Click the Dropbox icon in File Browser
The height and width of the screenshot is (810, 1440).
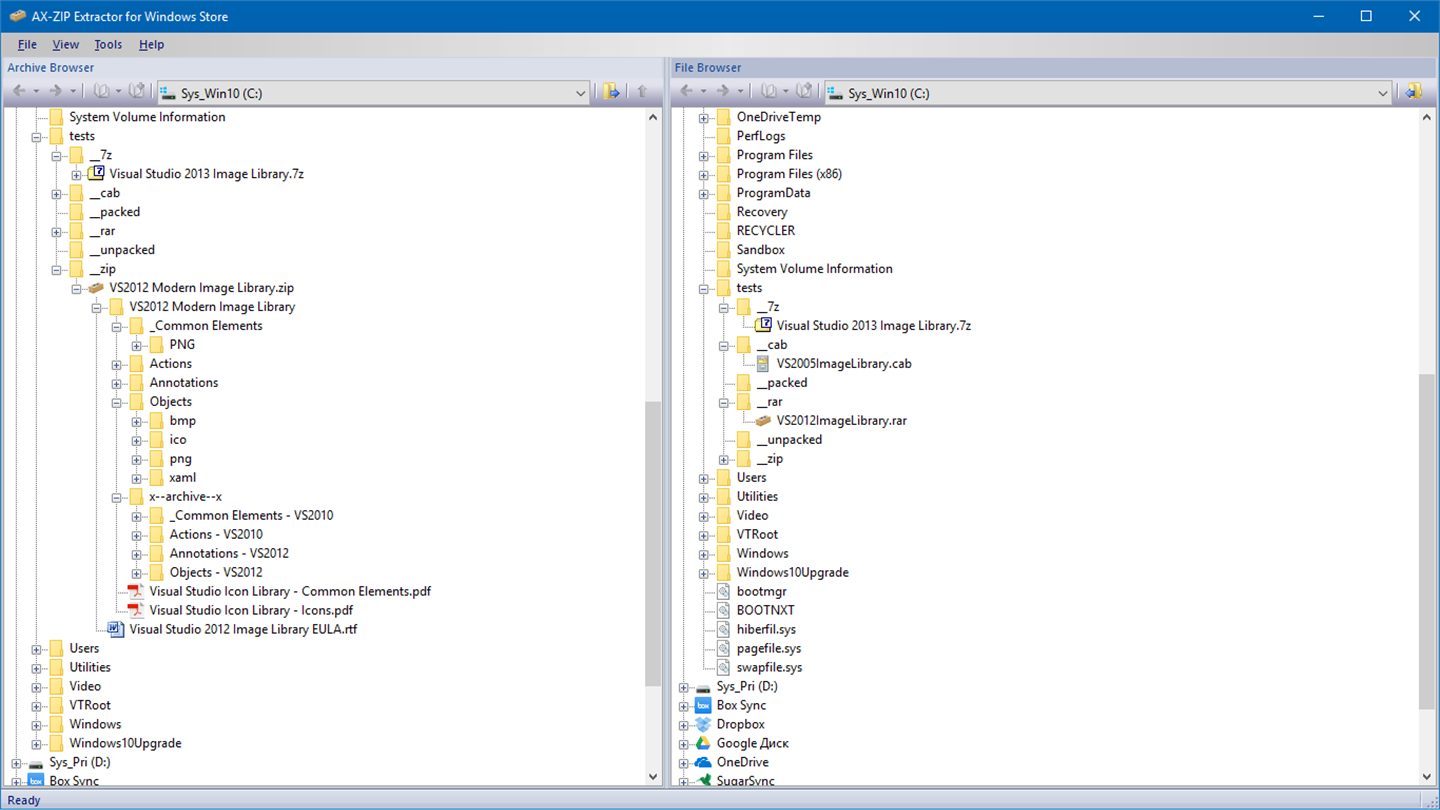pyautogui.click(x=703, y=724)
